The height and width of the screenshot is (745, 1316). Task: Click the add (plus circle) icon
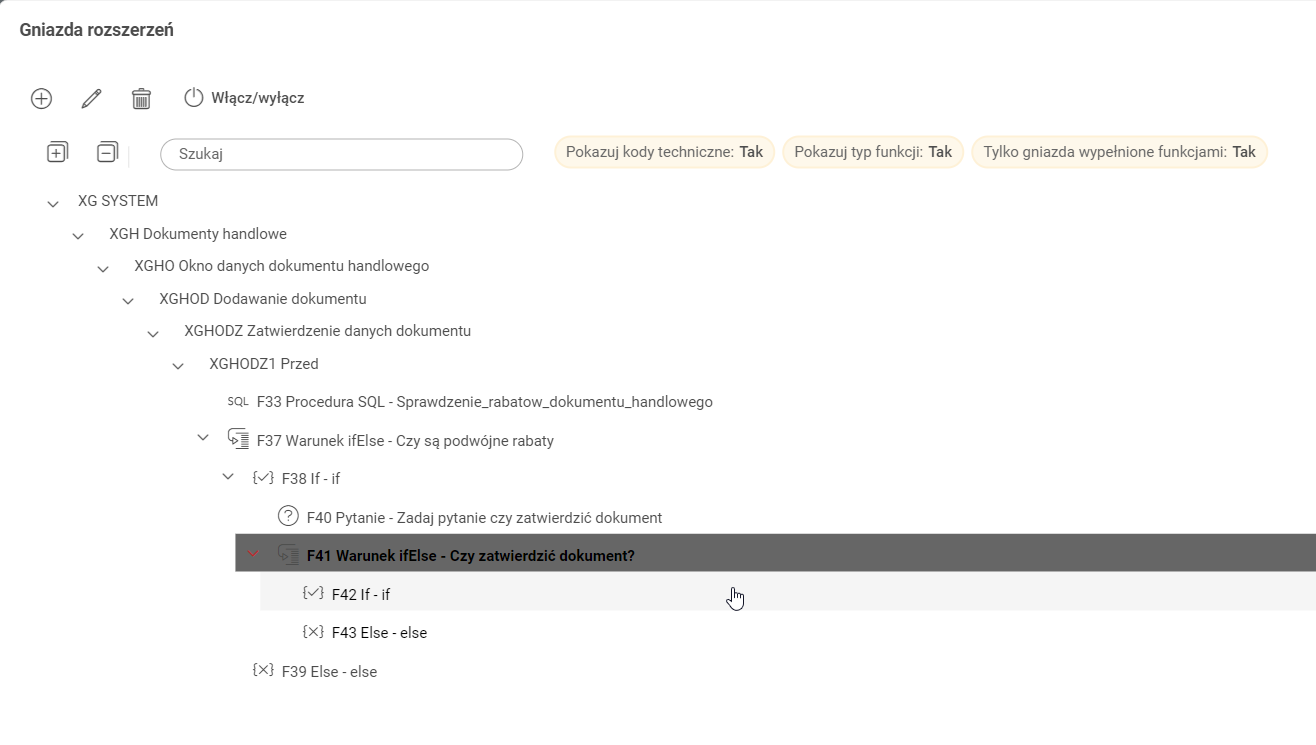pyautogui.click(x=41, y=98)
